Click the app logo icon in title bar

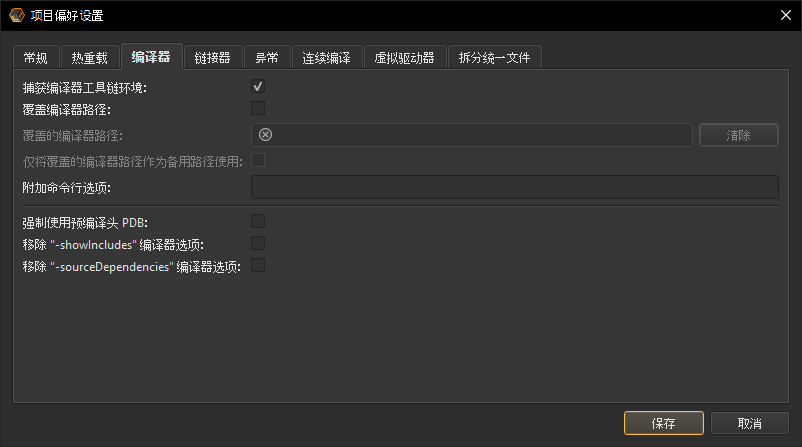click(x=17, y=15)
